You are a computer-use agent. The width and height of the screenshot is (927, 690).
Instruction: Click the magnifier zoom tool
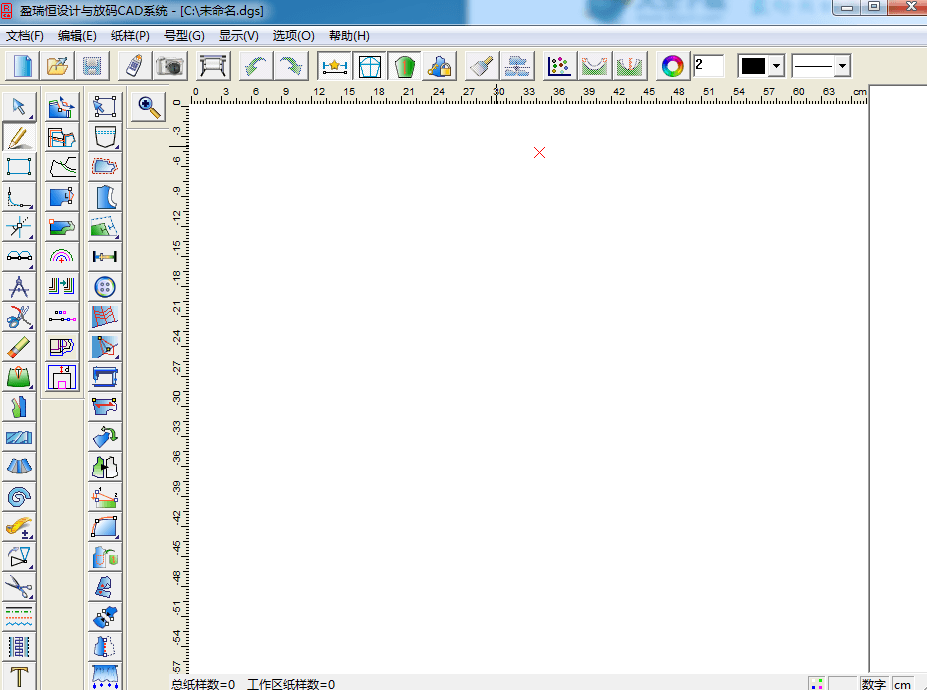(148, 107)
